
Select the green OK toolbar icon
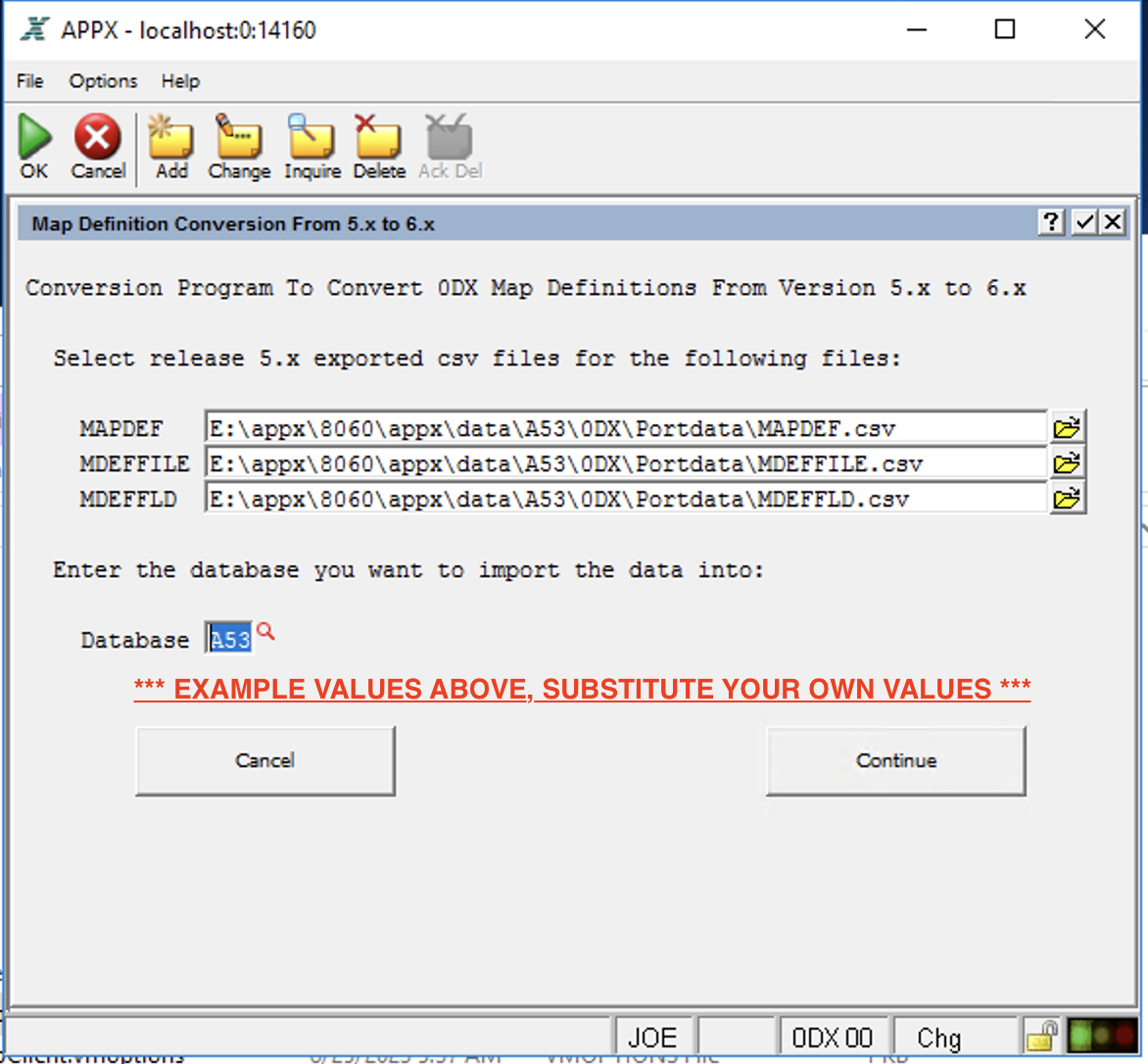(33, 137)
